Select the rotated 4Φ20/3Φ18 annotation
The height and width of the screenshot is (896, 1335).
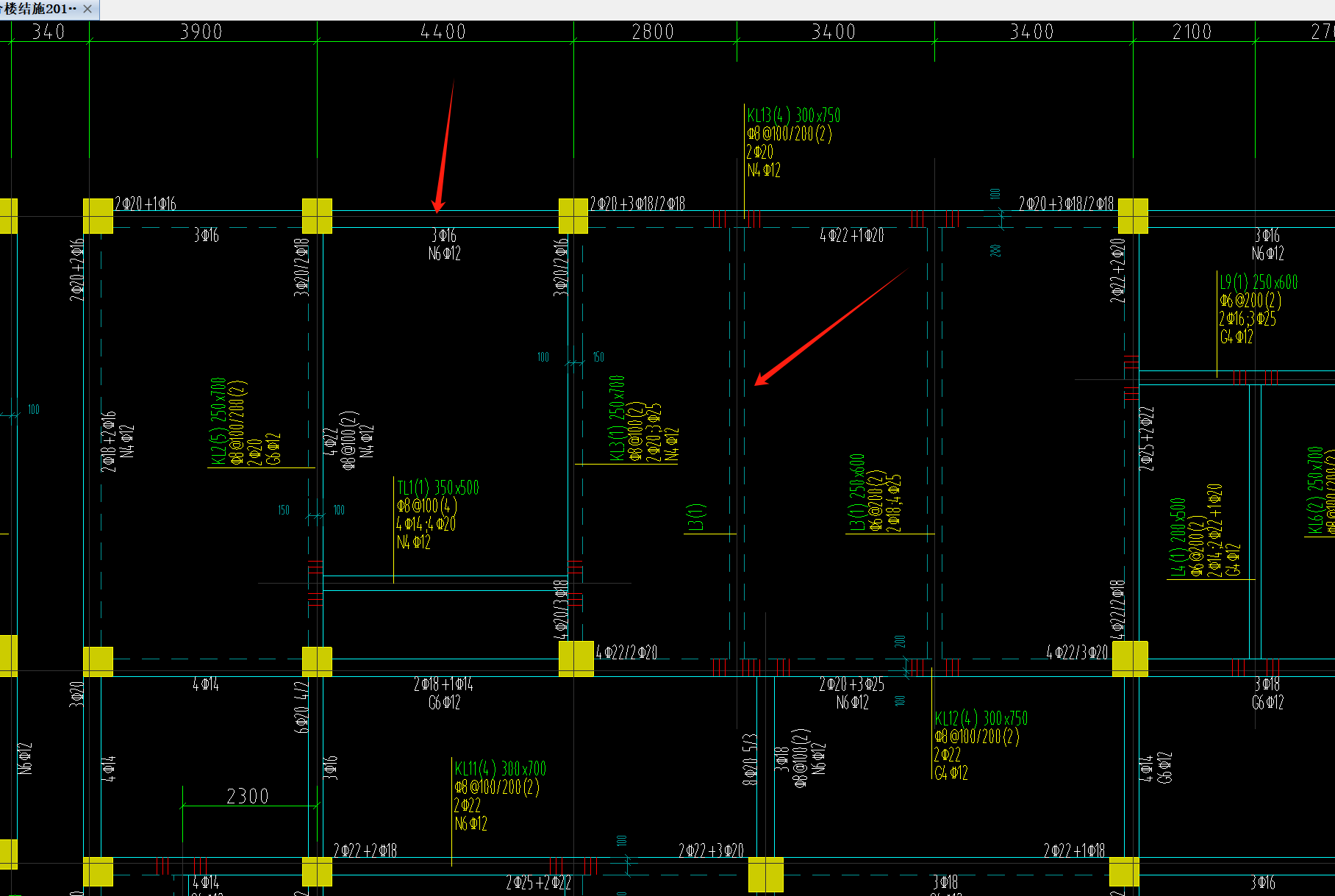coord(560,610)
